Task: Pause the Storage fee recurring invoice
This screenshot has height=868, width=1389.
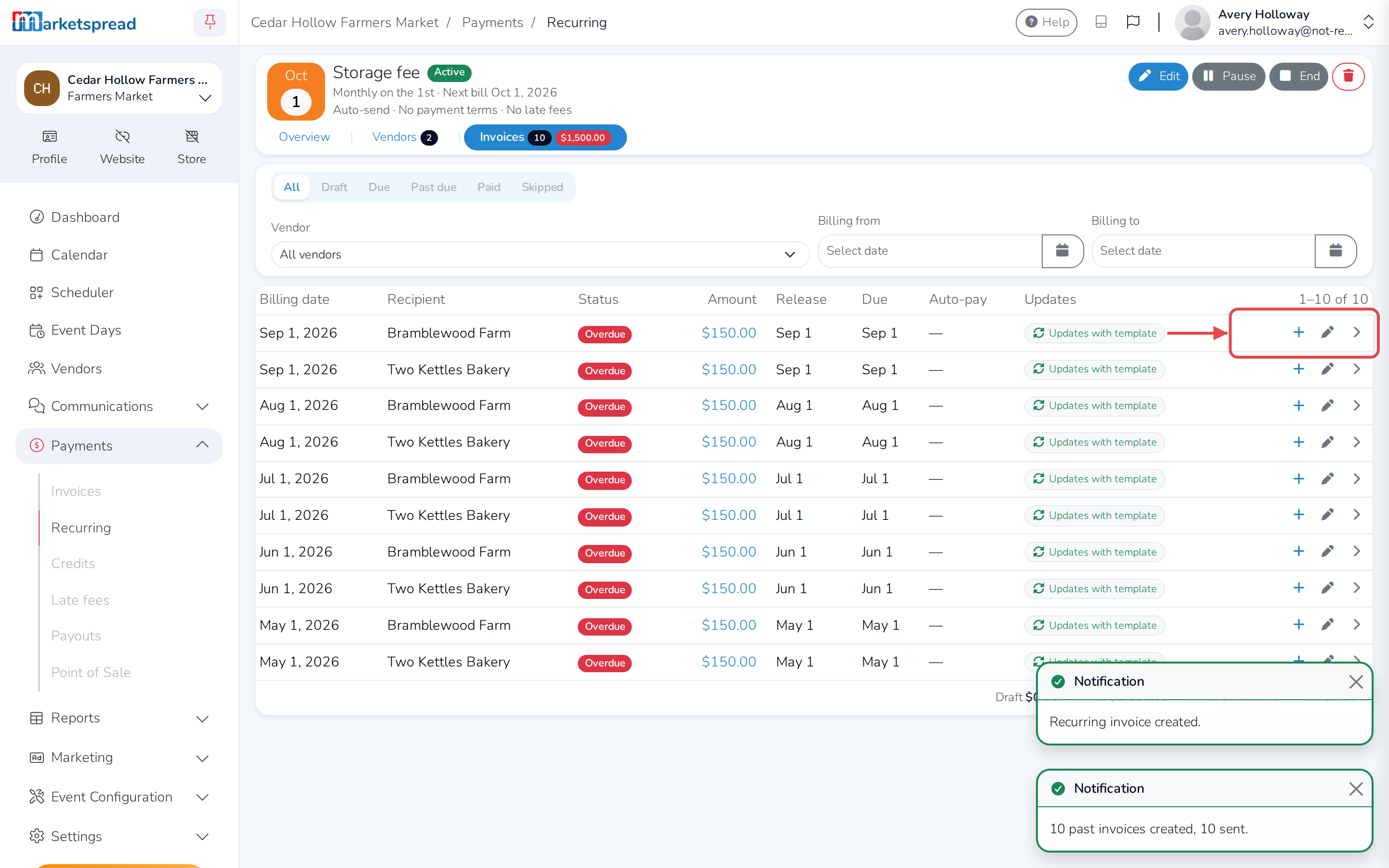Action: pos(1228,76)
